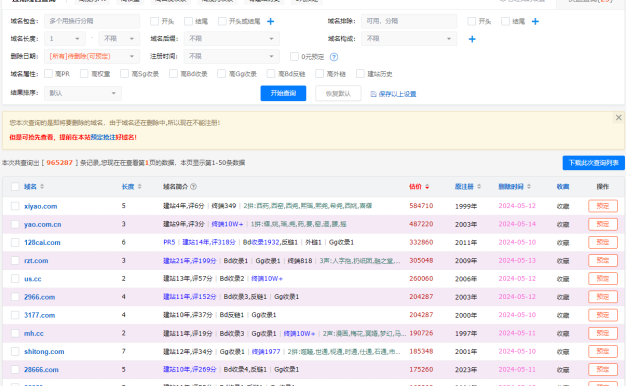Focus the 域名排除 input field
This screenshot has height=386, width=626.
pyautogui.click(x=409, y=21)
